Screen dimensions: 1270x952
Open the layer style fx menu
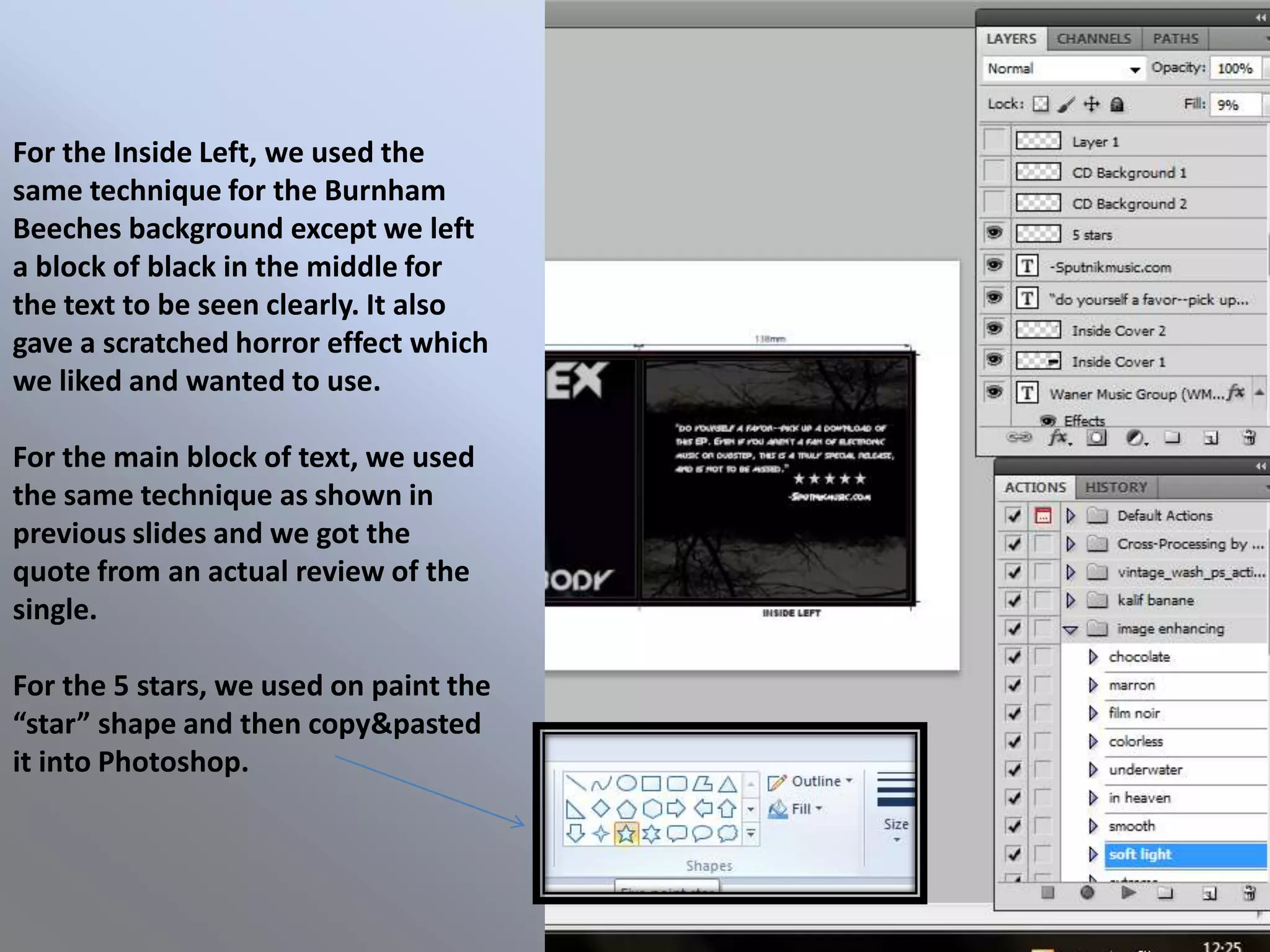pos(1059,438)
